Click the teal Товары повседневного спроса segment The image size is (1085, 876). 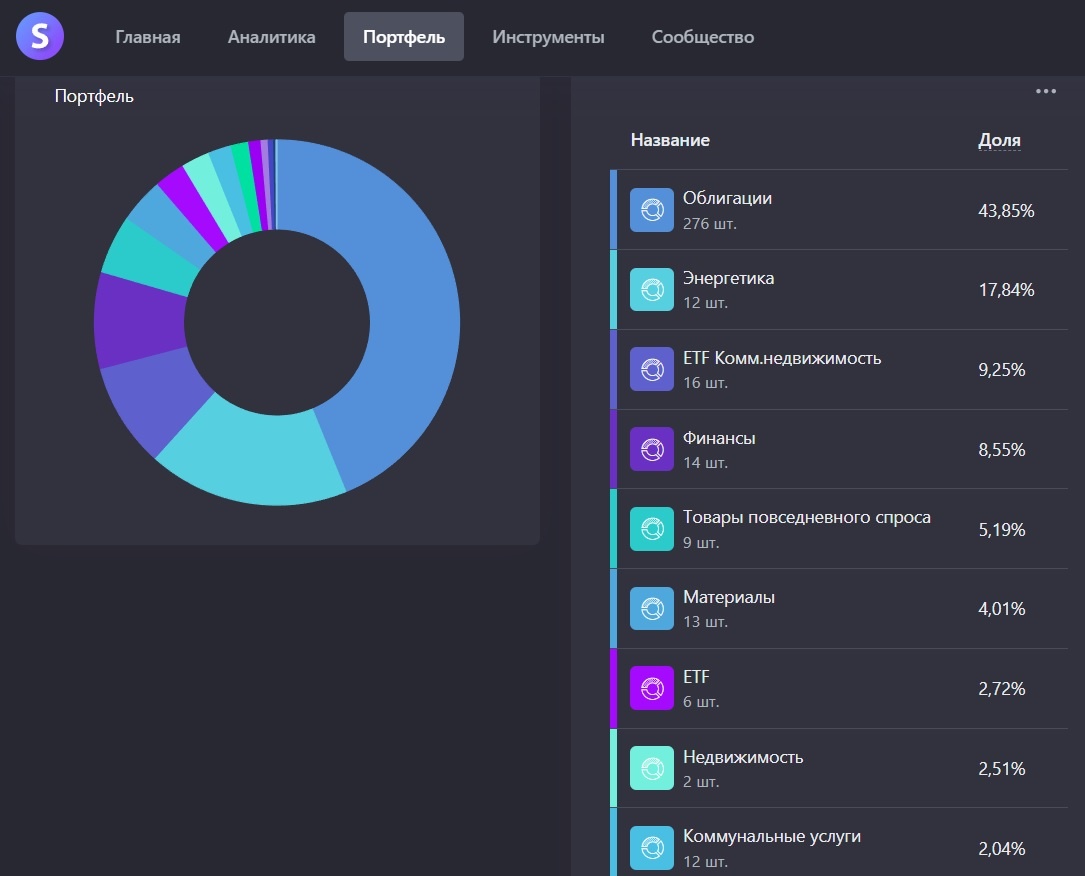[x=149, y=260]
